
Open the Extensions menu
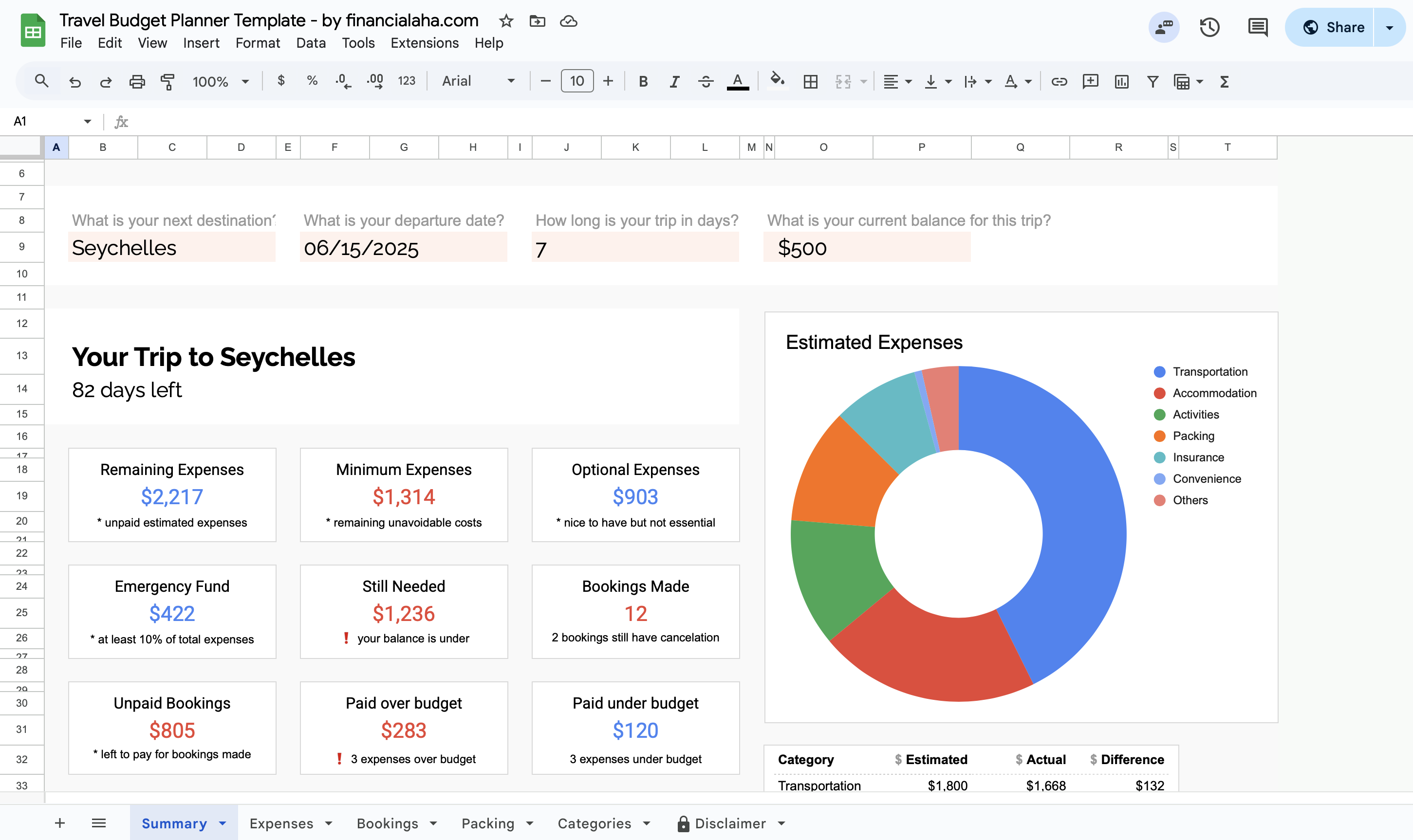[424, 43]
